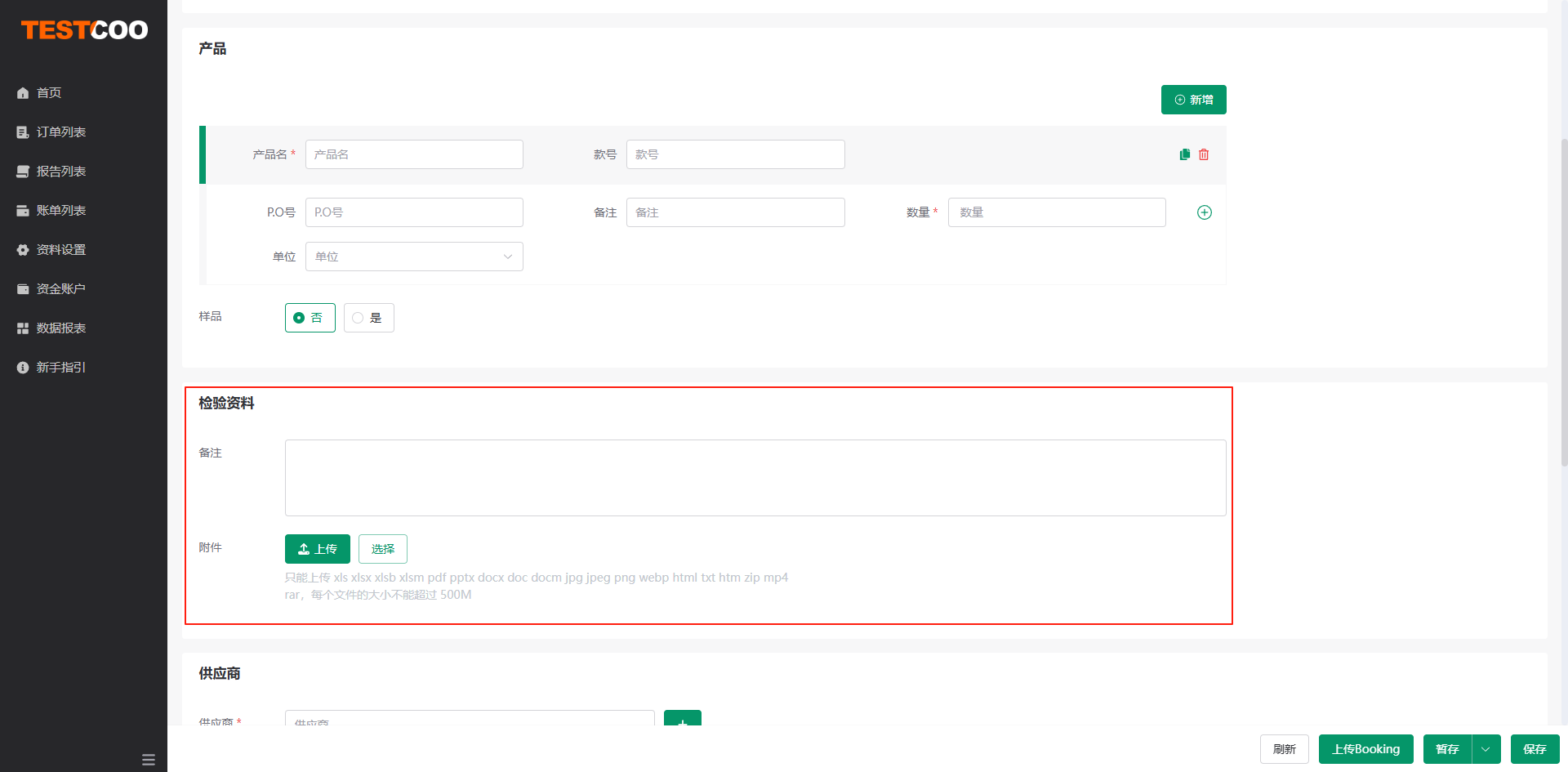This screenshot has height=772, width=1568.
Task: Click the green plus button beside 供应商
Action: [682, 719]
